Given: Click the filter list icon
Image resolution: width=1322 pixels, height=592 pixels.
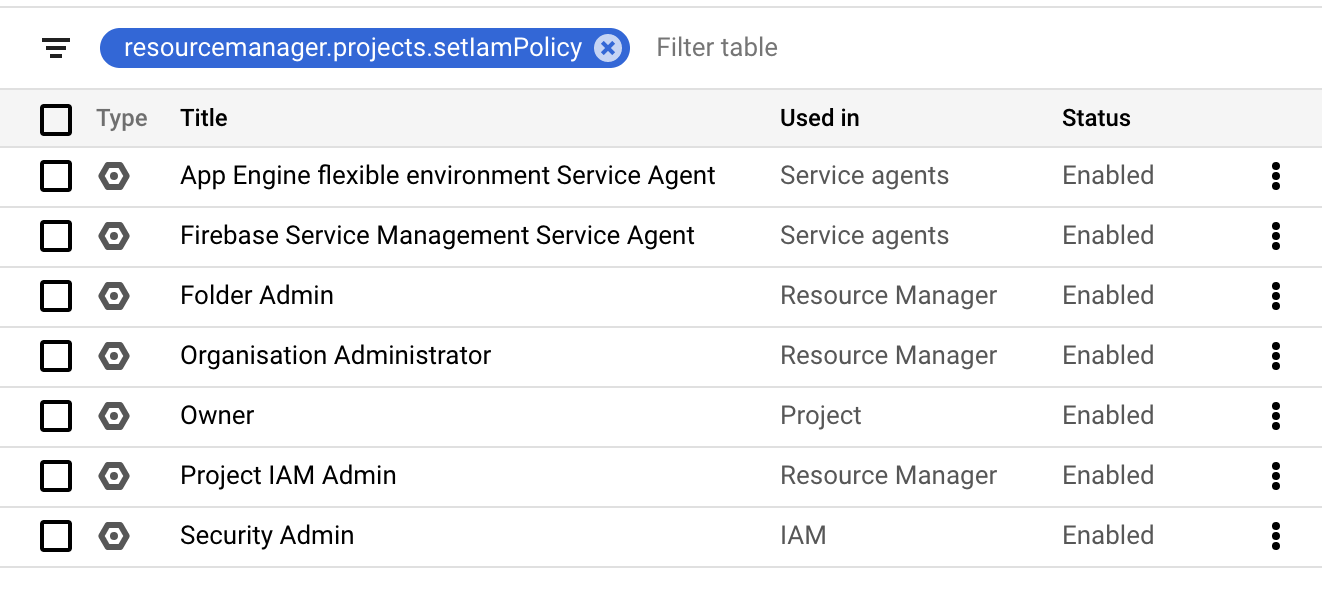Looking at the screenshot, I should pyautogui.click(x=56, y=48).
